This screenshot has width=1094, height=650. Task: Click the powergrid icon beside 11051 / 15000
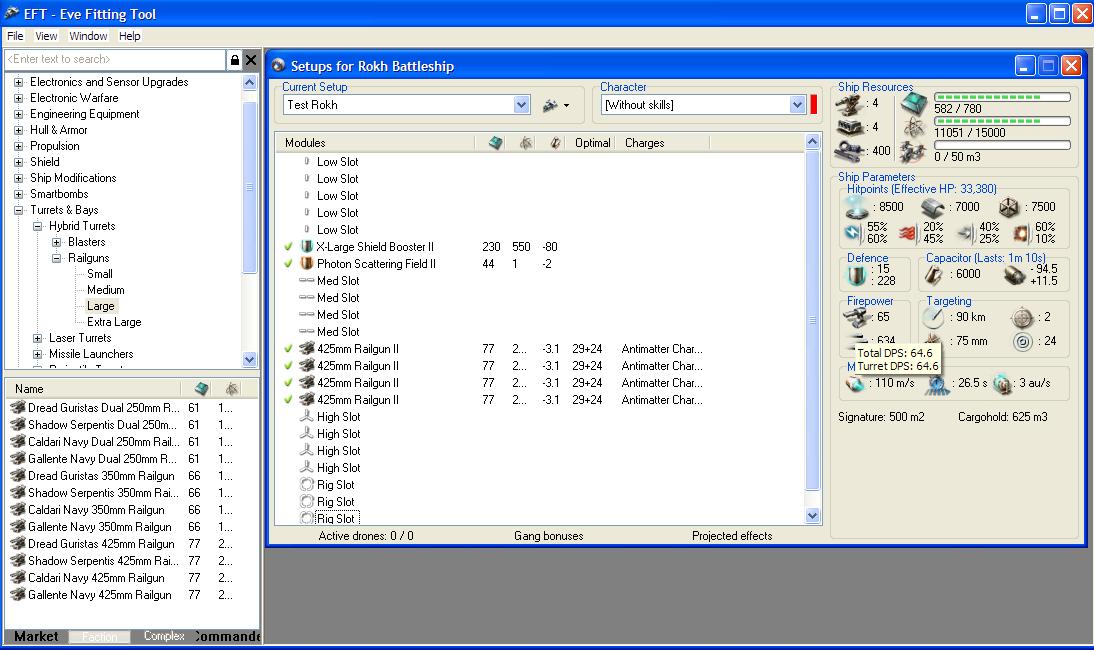pyautogui.click(x=913, y=128)
